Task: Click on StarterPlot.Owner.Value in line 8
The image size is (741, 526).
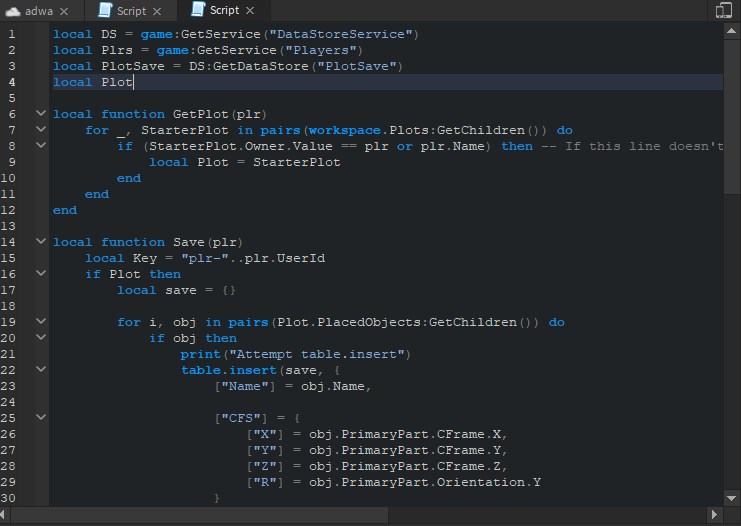Action: [x=241, y=147]
